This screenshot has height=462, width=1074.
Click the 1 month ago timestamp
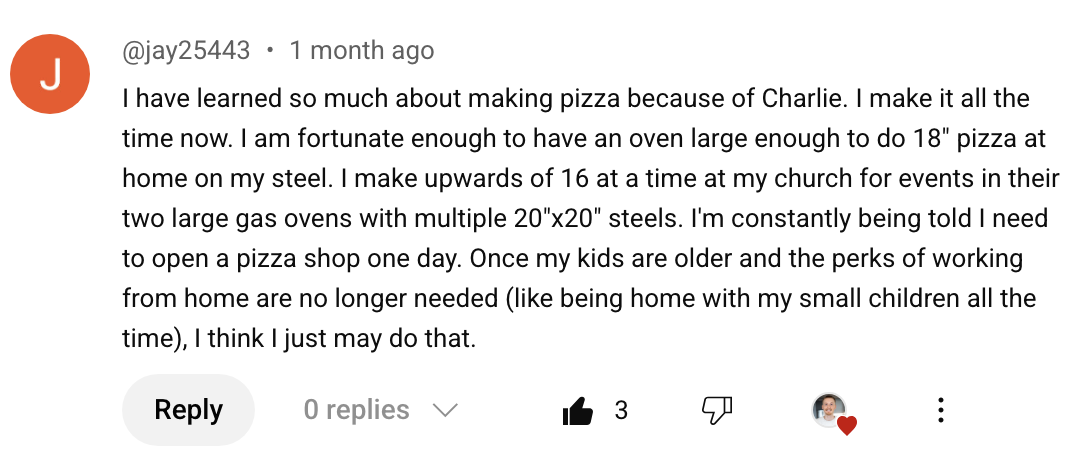(362, 50)
